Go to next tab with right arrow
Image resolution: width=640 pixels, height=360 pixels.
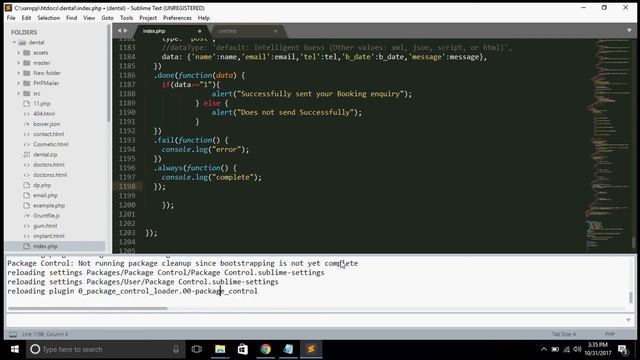click(125, 31)
